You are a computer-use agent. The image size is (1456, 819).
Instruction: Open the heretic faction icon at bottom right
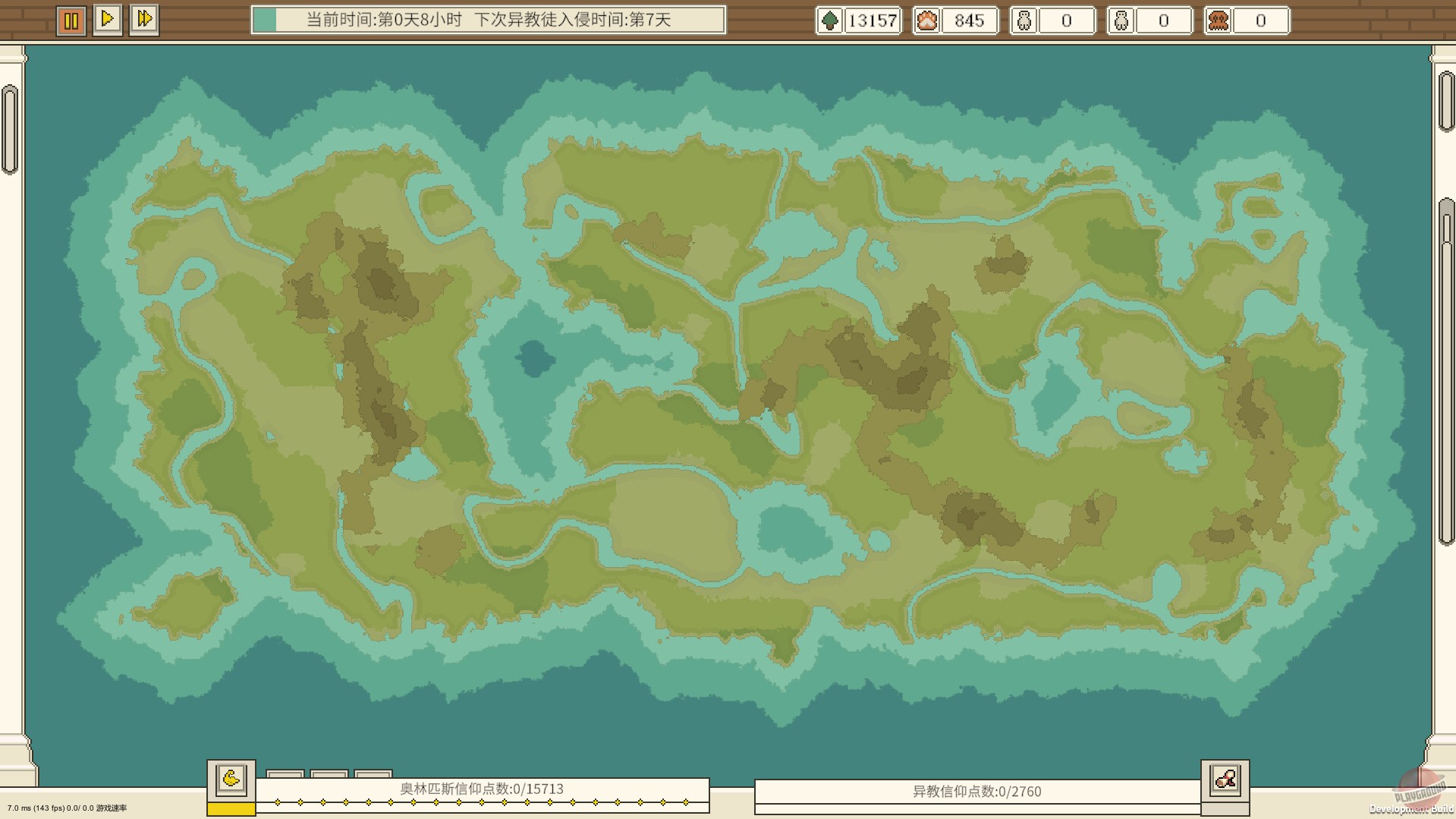pyautogui.click(x=1225, y=780)
